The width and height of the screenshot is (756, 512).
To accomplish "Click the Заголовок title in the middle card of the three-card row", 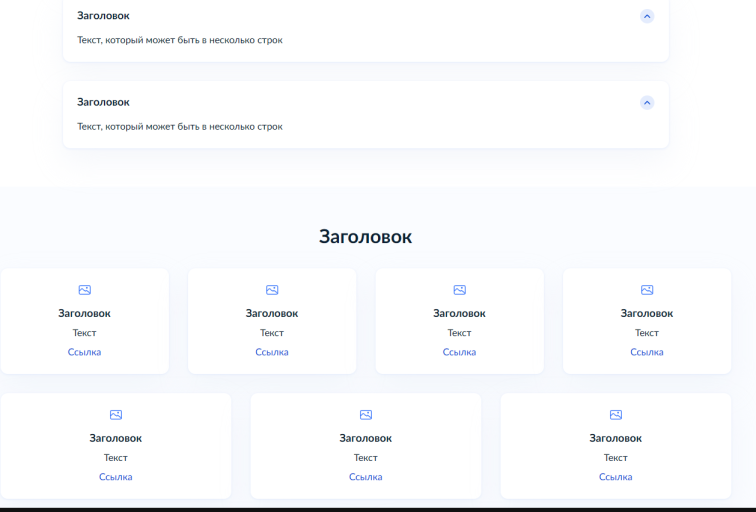I will (x=366, y=438).
